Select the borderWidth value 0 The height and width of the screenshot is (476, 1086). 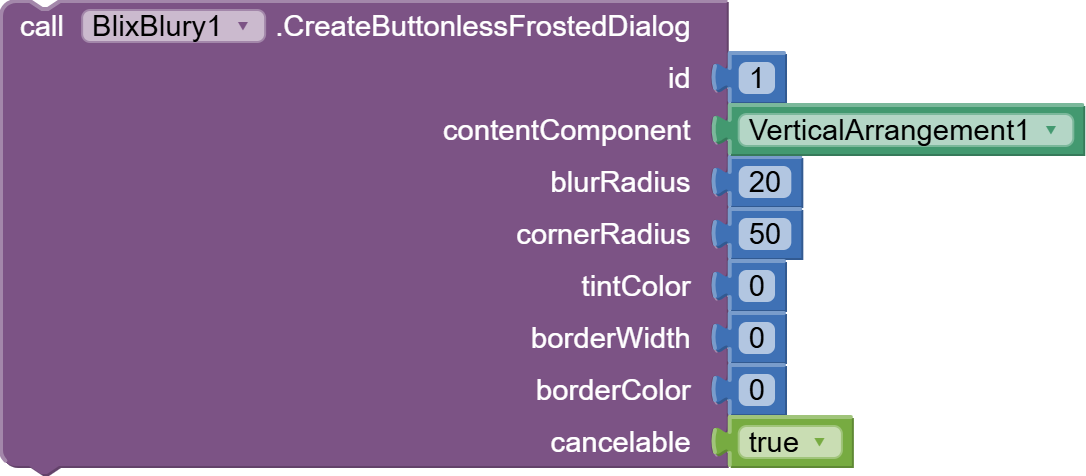coord(756,338)
